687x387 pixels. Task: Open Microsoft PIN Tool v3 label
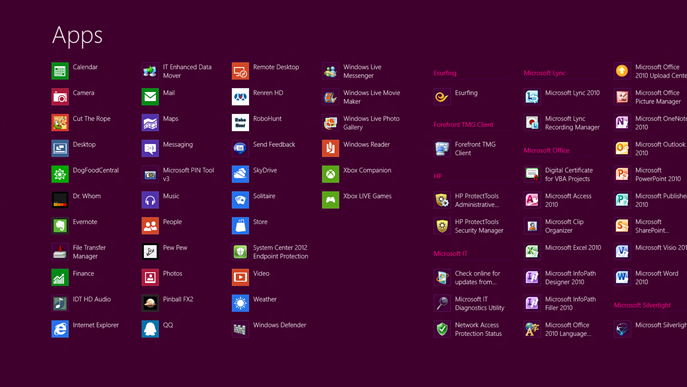(189, 174)
